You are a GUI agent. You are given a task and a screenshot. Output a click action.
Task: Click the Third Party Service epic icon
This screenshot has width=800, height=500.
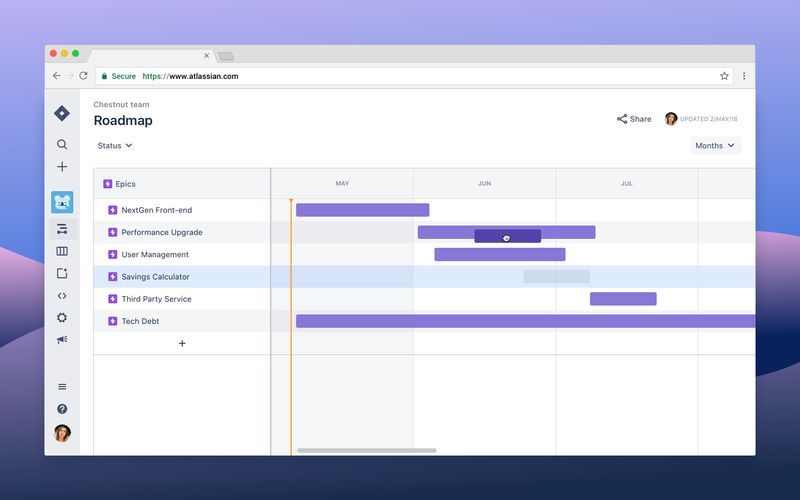[x=113, y=299]
